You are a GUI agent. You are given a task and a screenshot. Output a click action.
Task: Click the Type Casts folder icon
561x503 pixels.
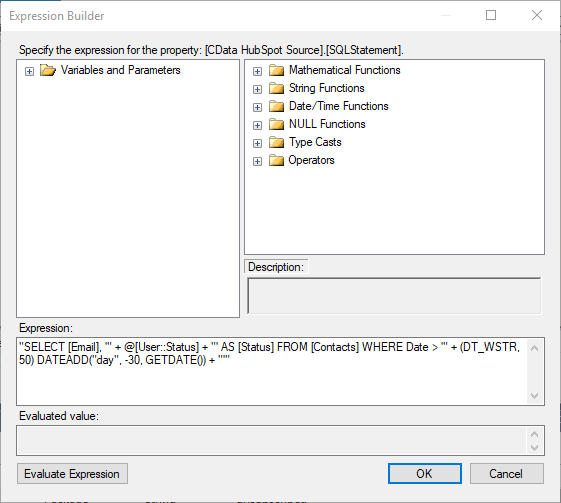276,142
